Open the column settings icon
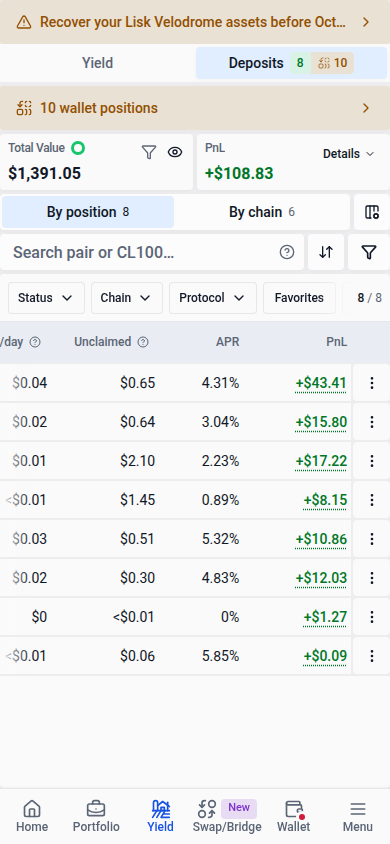The width and height of the screenshot is (390, 844). point(372,212)
